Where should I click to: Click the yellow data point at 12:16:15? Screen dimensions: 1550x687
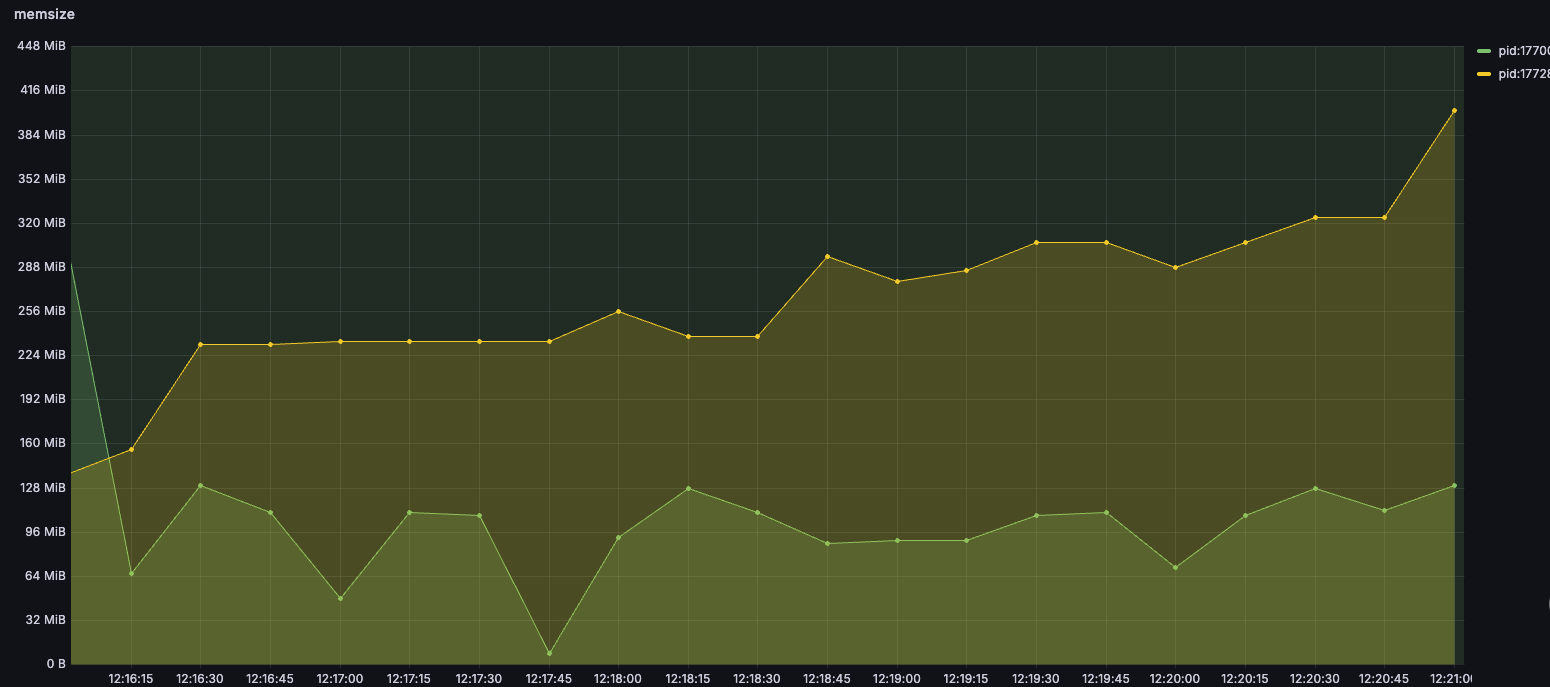pos(131,450)
